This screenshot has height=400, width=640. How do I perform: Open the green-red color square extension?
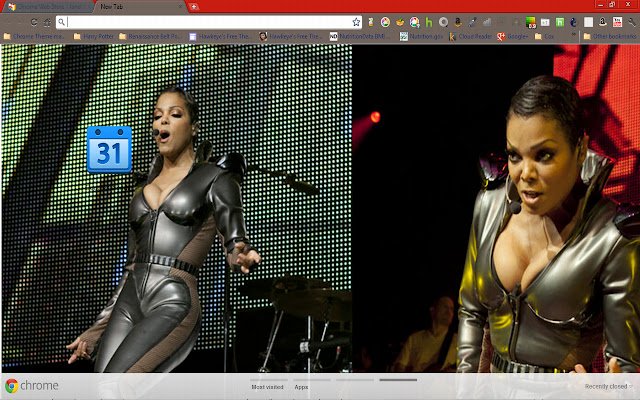pyautogui.click(x=530, y=22)
